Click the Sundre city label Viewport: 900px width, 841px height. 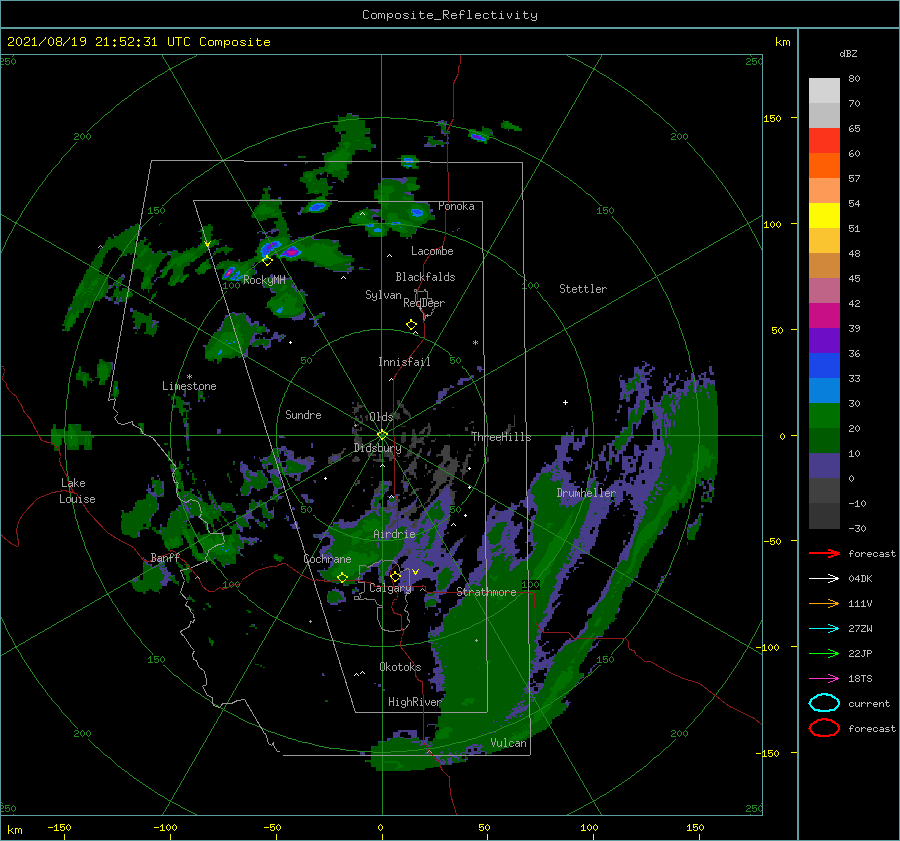point(303,414)
